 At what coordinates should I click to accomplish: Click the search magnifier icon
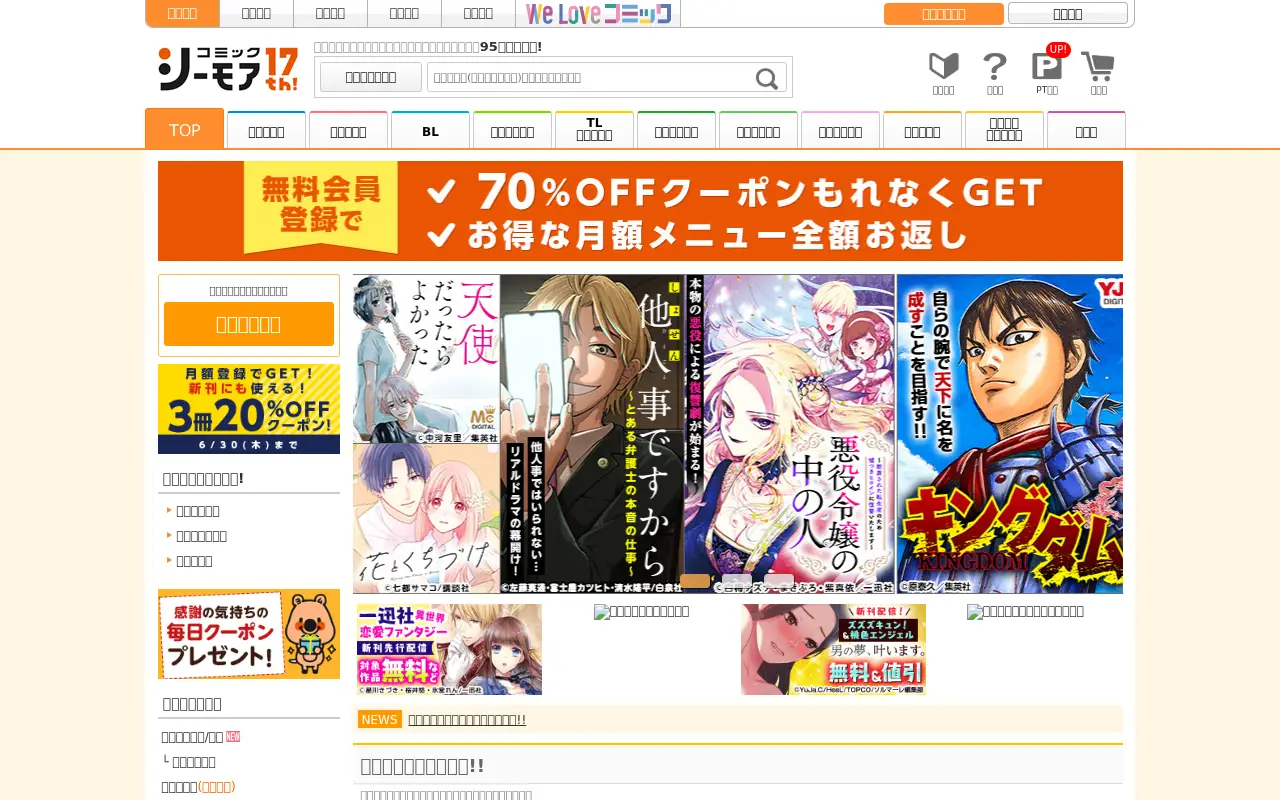click(x=767, y=78)
